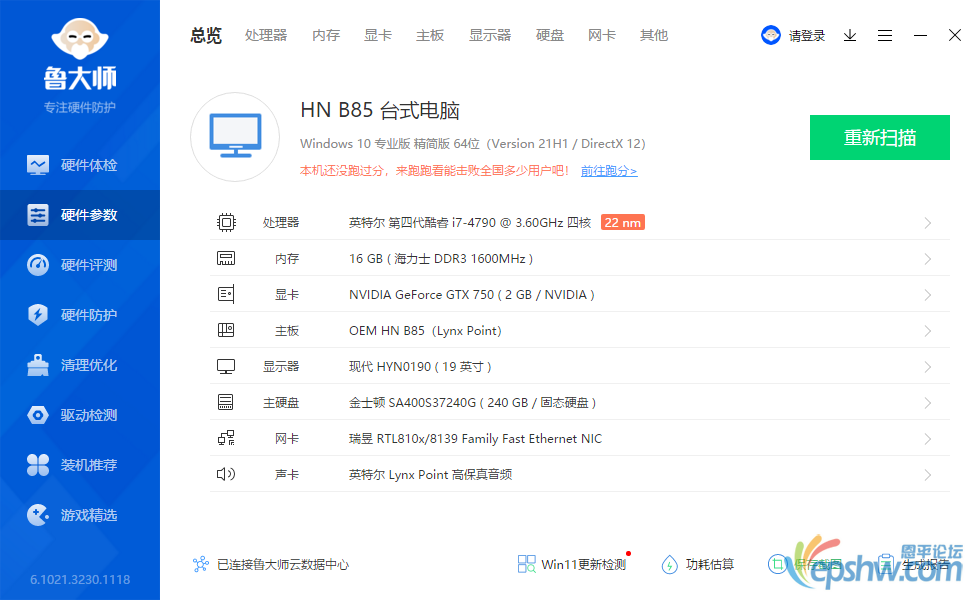Expand the 主板 row chevron
Image resolution: width=980 pixels, height=600 pixels.
tap(928, 331)
